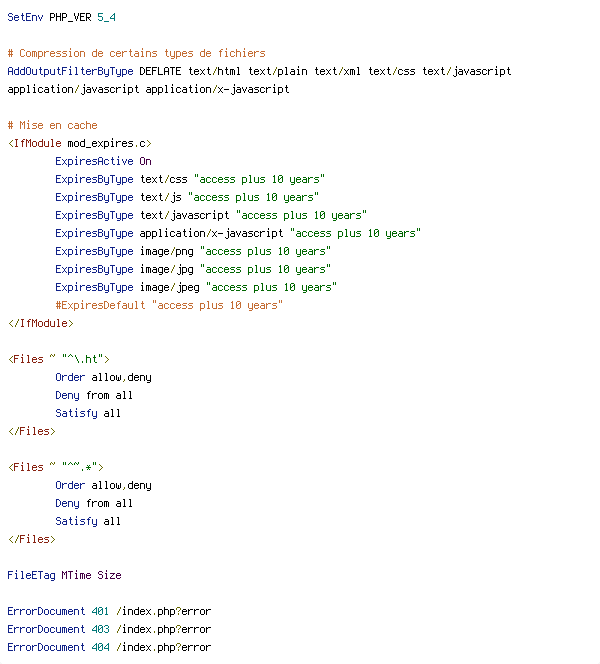Click the closing IfModule tag
600x664 pixels.
click(x=40, y=323)
